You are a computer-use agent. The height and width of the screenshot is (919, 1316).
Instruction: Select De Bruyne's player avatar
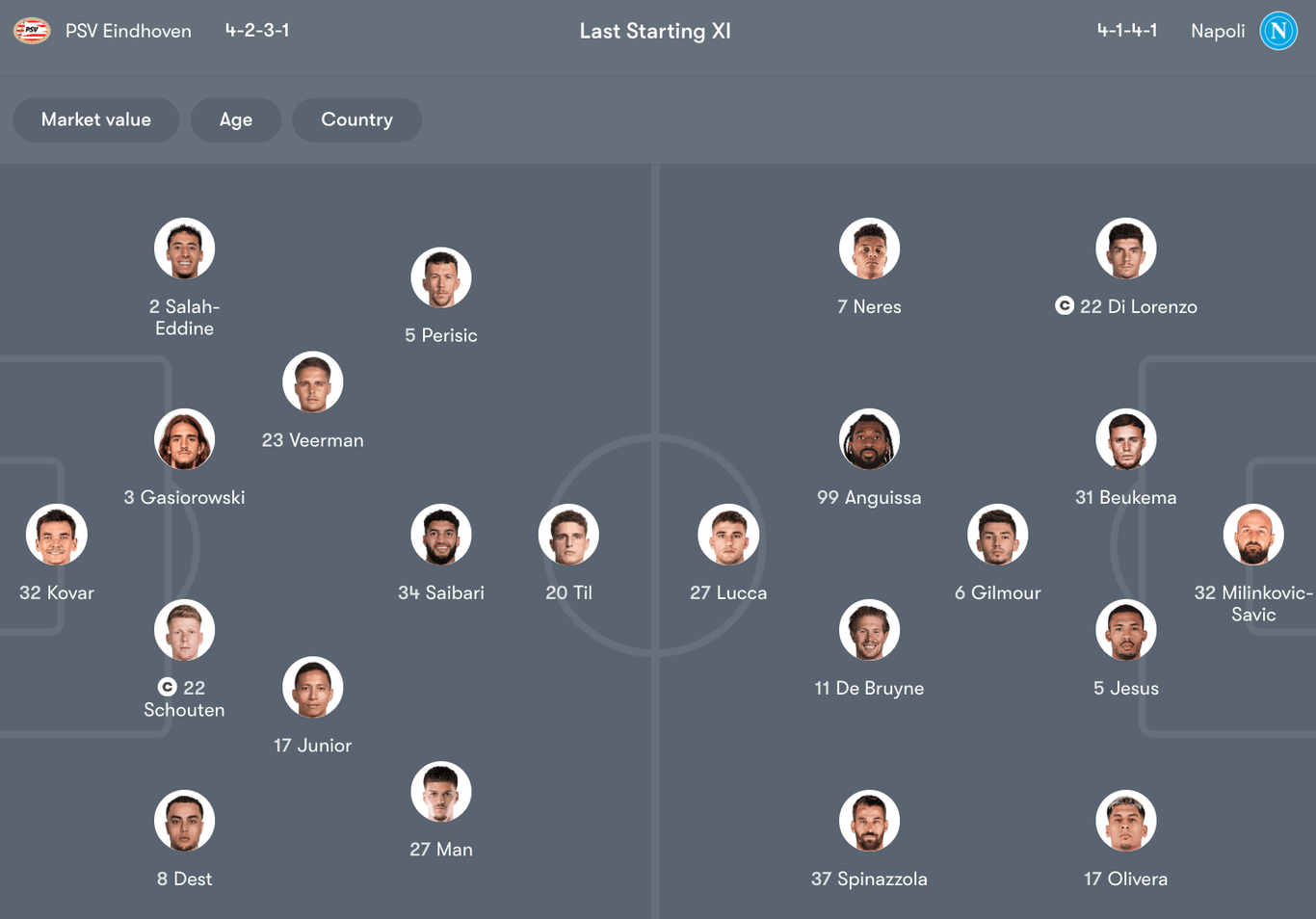point(869,631)
